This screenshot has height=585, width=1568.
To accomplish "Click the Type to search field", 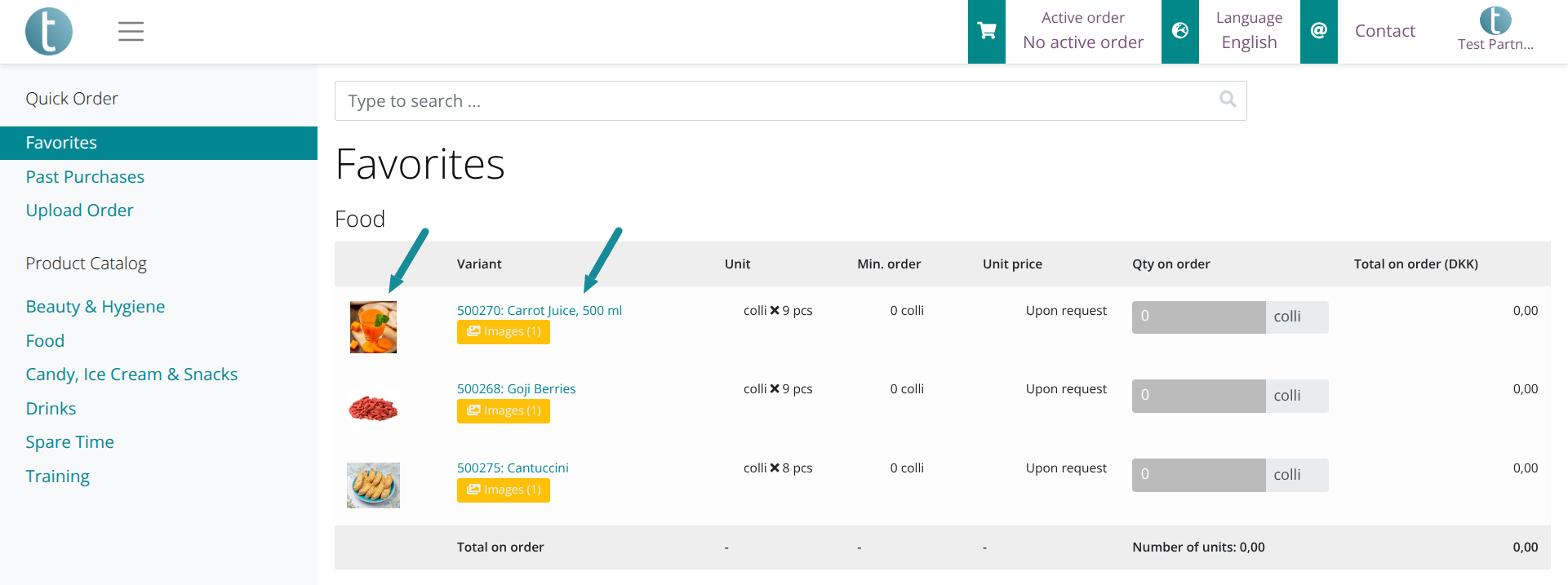I will [x=775, y=101].
